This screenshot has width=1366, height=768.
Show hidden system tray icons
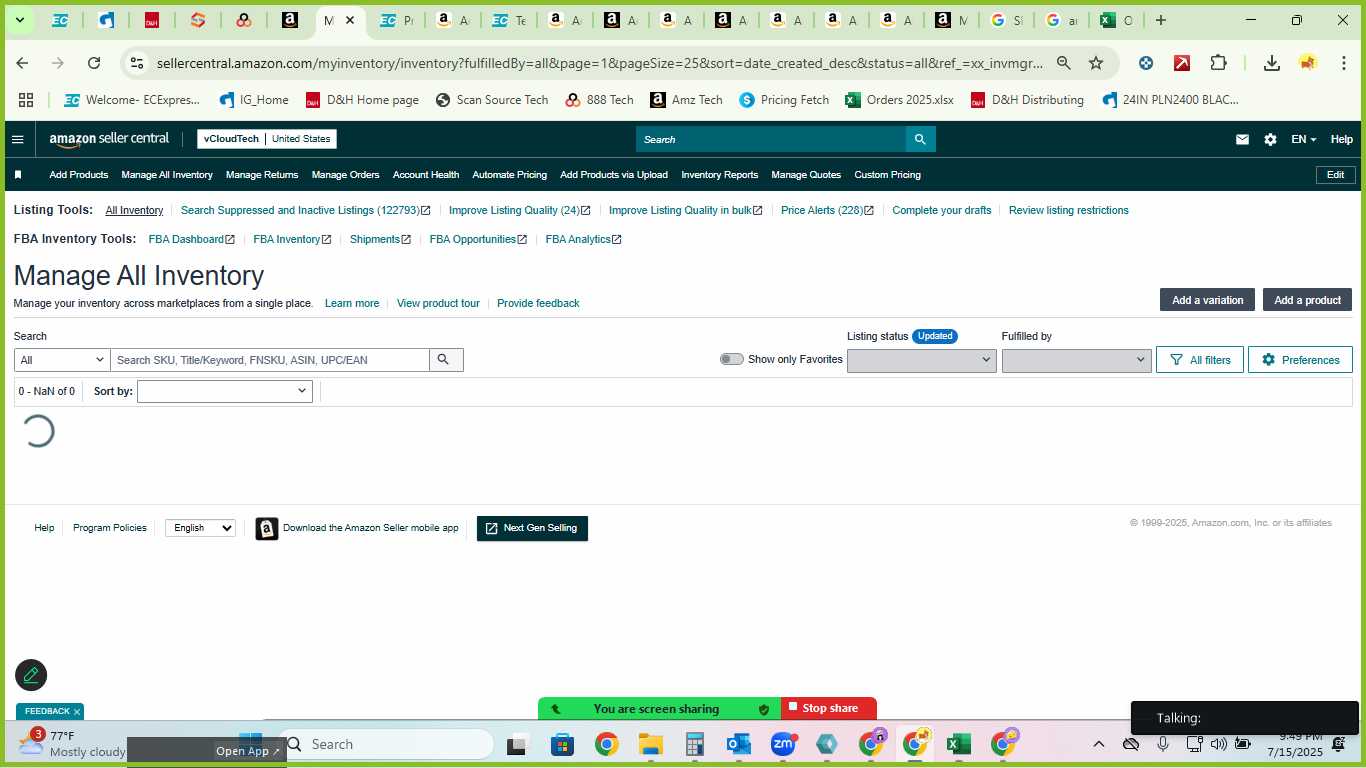[x=1098, y=744]
